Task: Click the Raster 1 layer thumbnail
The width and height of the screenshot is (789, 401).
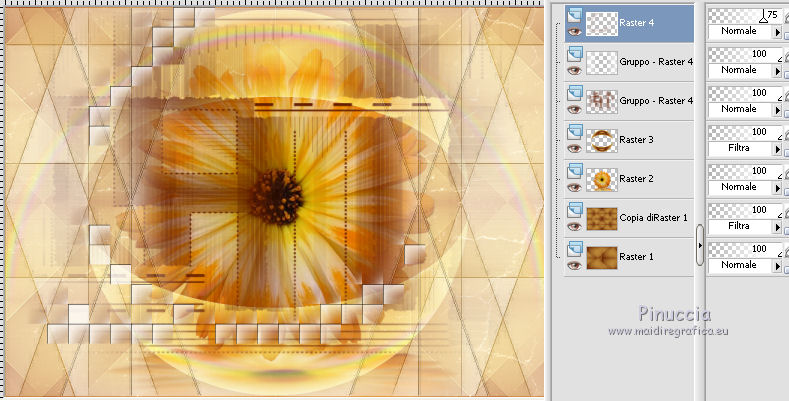Action: [x=602, y=258]
